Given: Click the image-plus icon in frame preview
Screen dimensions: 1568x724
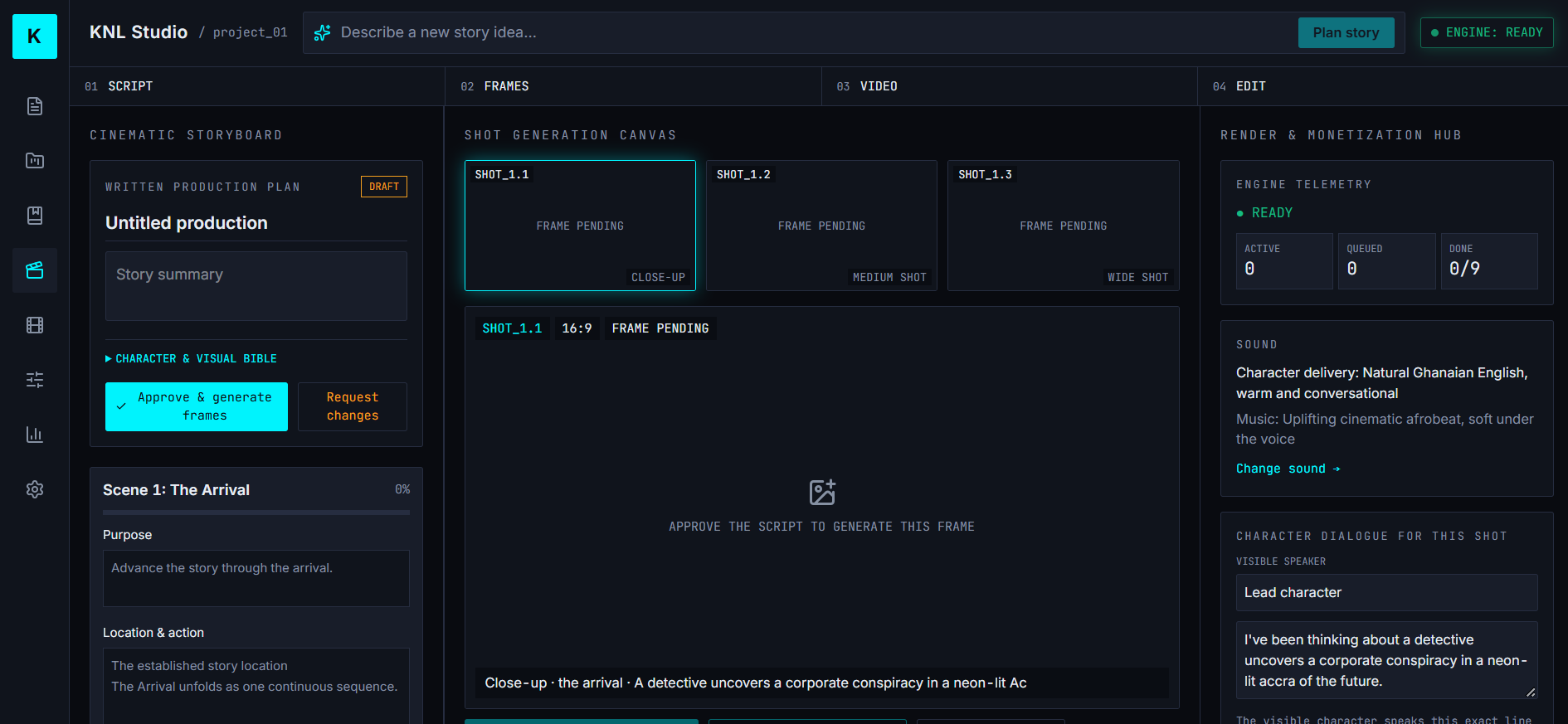Looking at the screenshot, I should 822,492.
